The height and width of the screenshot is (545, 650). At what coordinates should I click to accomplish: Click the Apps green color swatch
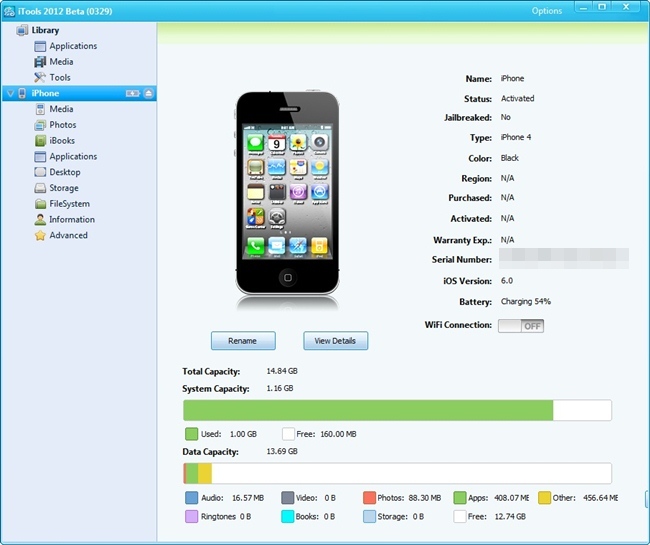pyautogui.click(x=460, y=498)
